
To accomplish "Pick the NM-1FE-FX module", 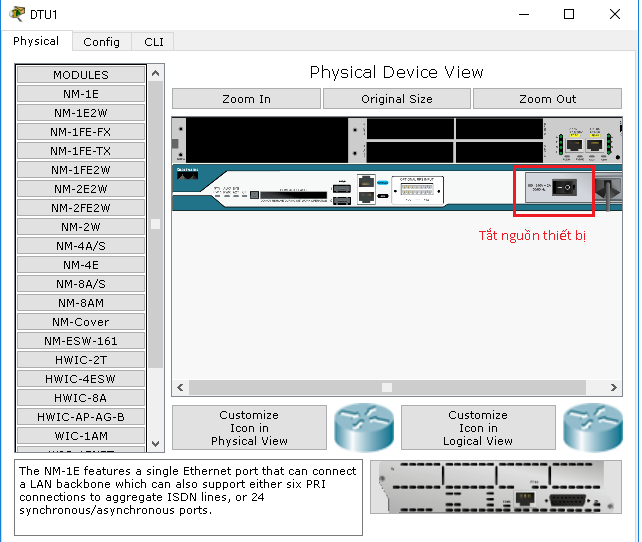I will point(81,132).
